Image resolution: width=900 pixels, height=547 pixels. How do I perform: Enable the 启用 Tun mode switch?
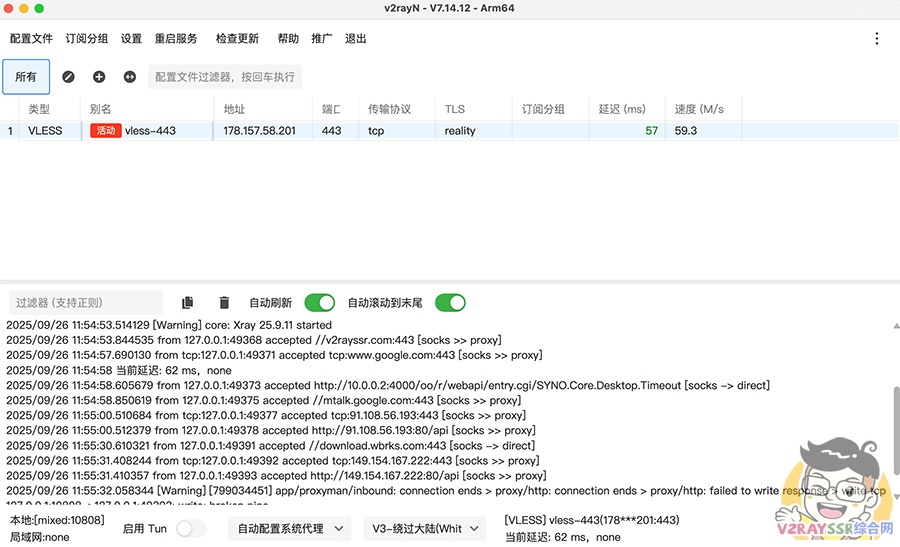pos(190,529)
